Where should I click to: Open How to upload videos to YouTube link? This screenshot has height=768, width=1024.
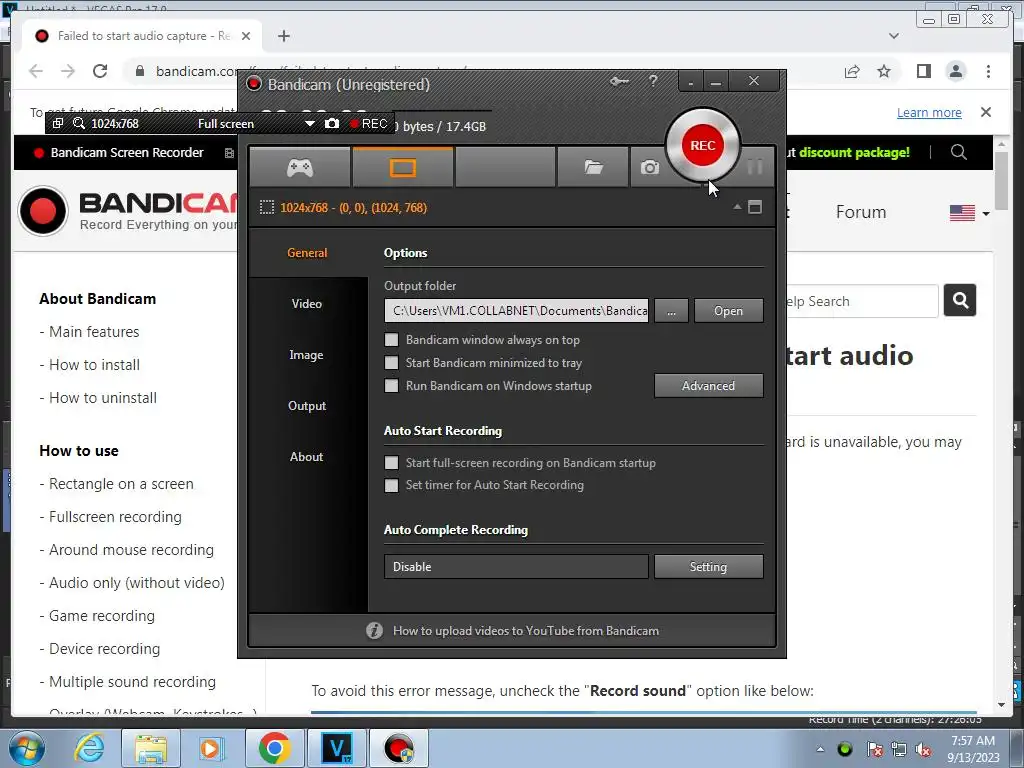(x=526, y=631)
